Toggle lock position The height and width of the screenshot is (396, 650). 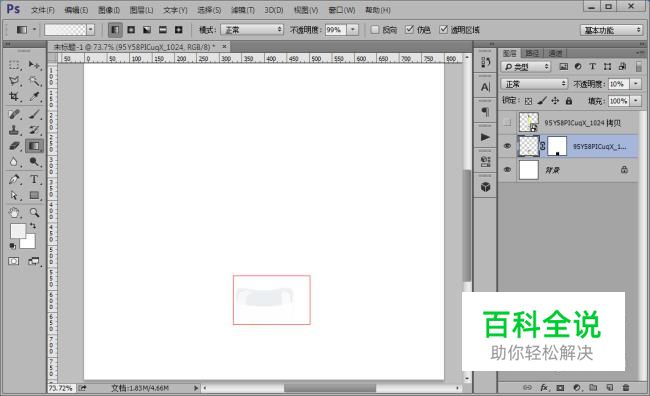(555, 101)
